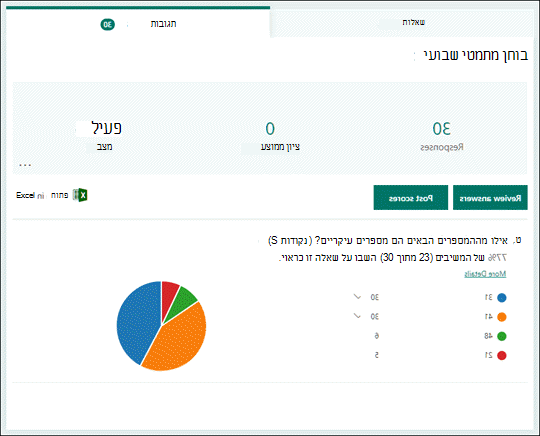540x436 pixels.
Task: Expand the chevron for answer 31
Action: pyautogui.click(x=357, y=297)
